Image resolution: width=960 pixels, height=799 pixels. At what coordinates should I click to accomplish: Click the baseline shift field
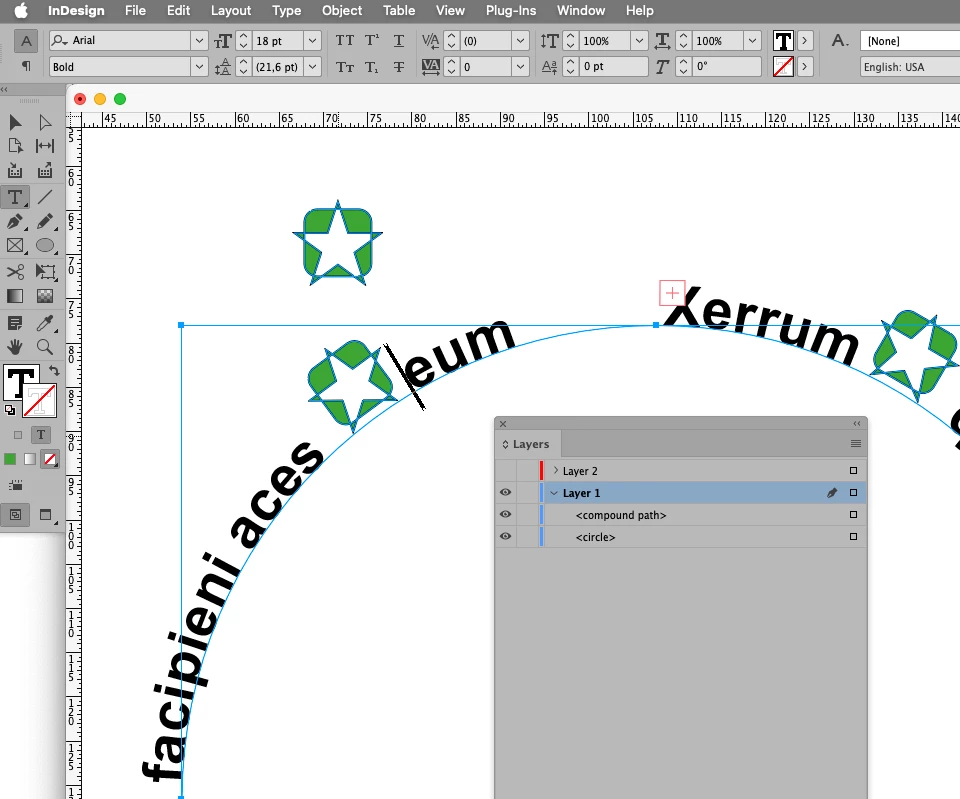[x=613, y=67]
